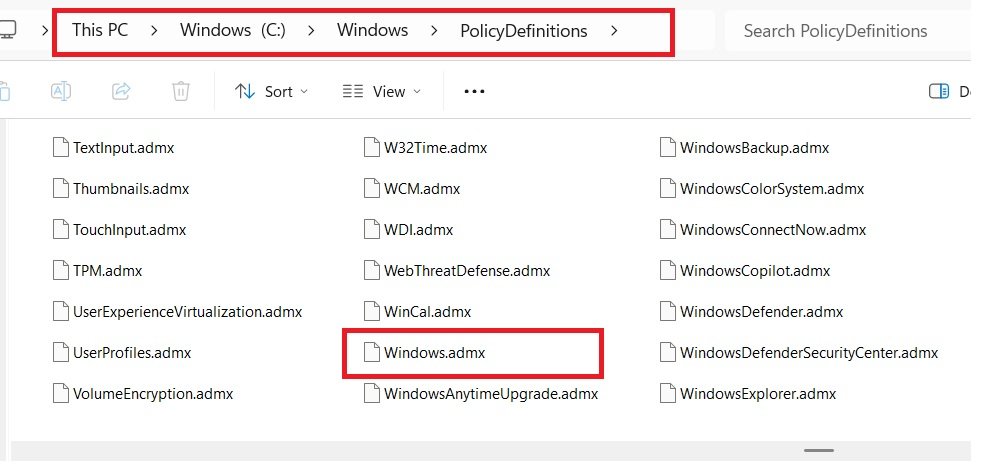Click the Delete trash icon
The height and width of the screenshot is (464, 982).
(x=180, y=91)
